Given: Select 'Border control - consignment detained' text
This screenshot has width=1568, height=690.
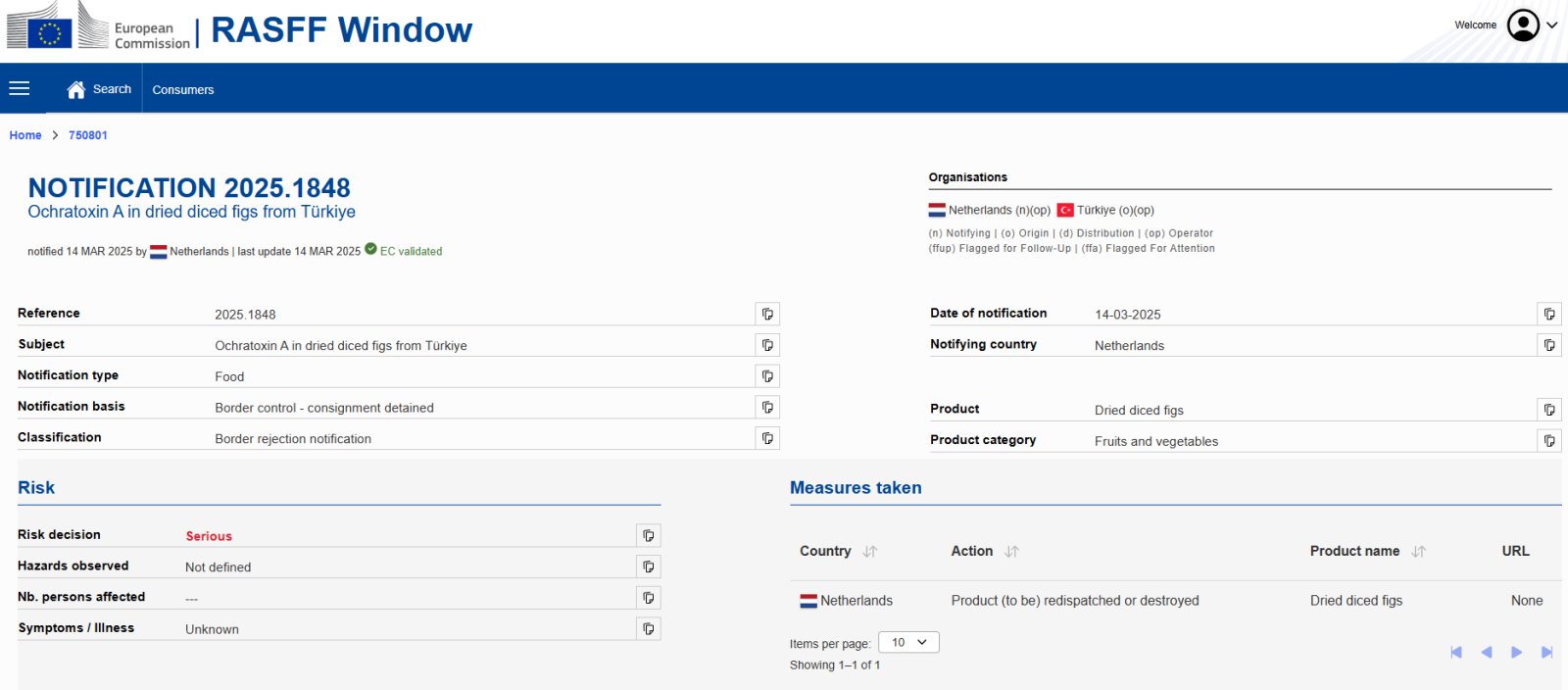Looking at the screenshot, I should click(x=324, y=408).
